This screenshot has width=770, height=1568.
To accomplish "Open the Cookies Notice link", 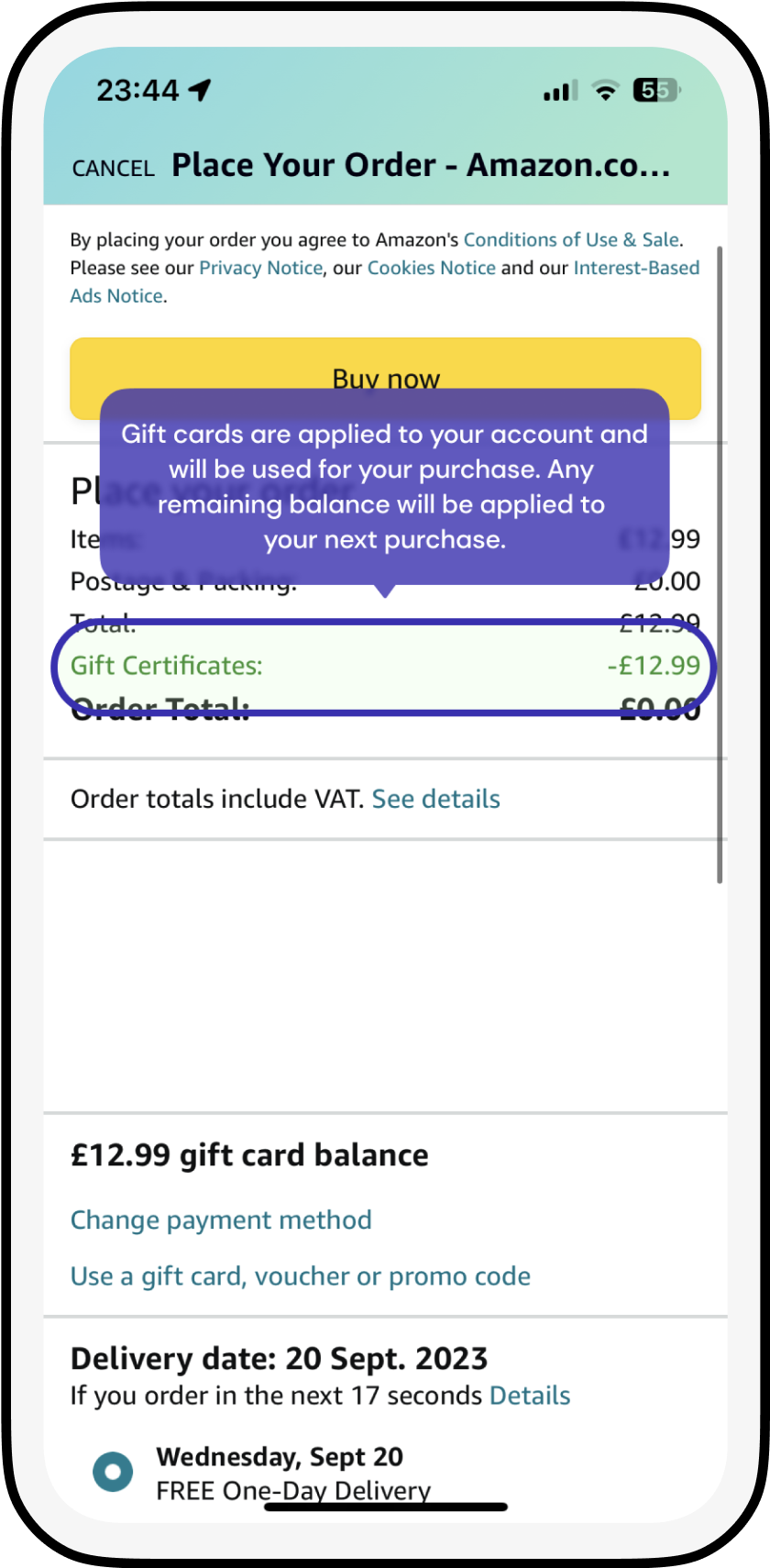I will click(x=432, y=268).
